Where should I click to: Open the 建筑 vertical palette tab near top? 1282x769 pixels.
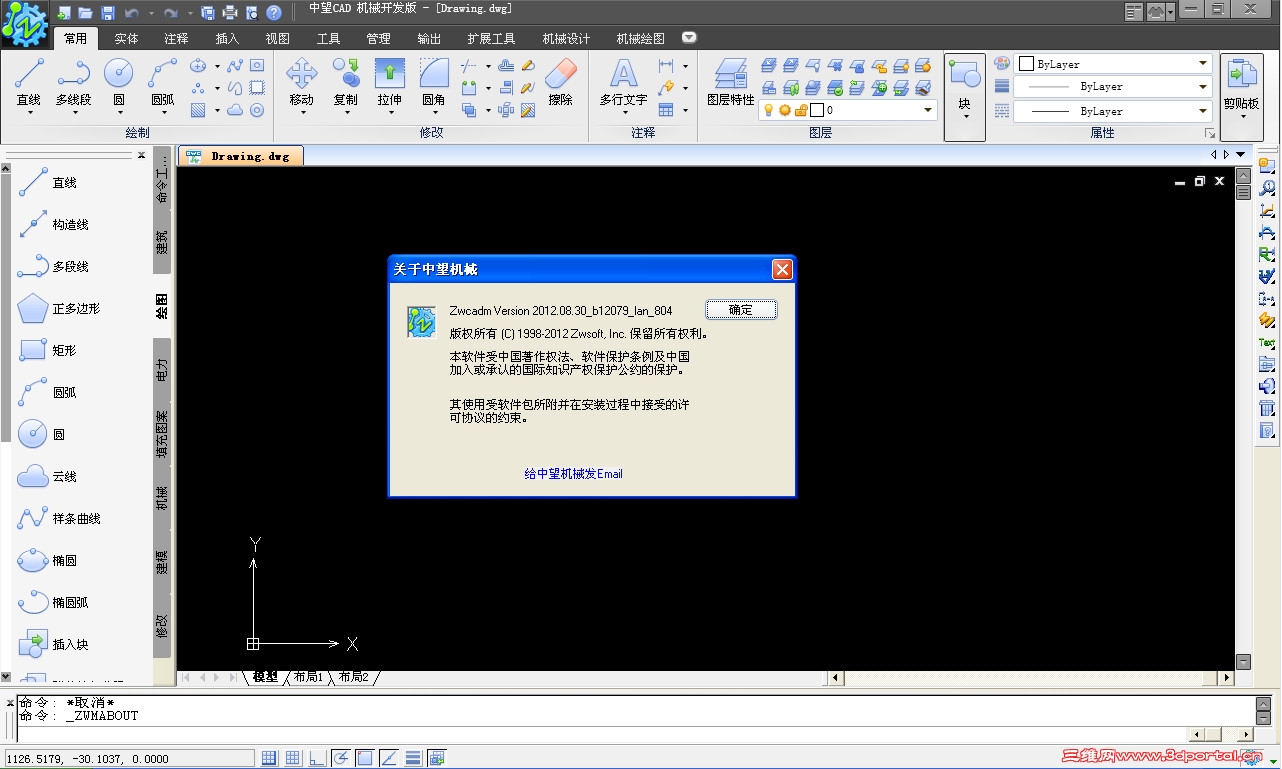(x=162, y=242)
